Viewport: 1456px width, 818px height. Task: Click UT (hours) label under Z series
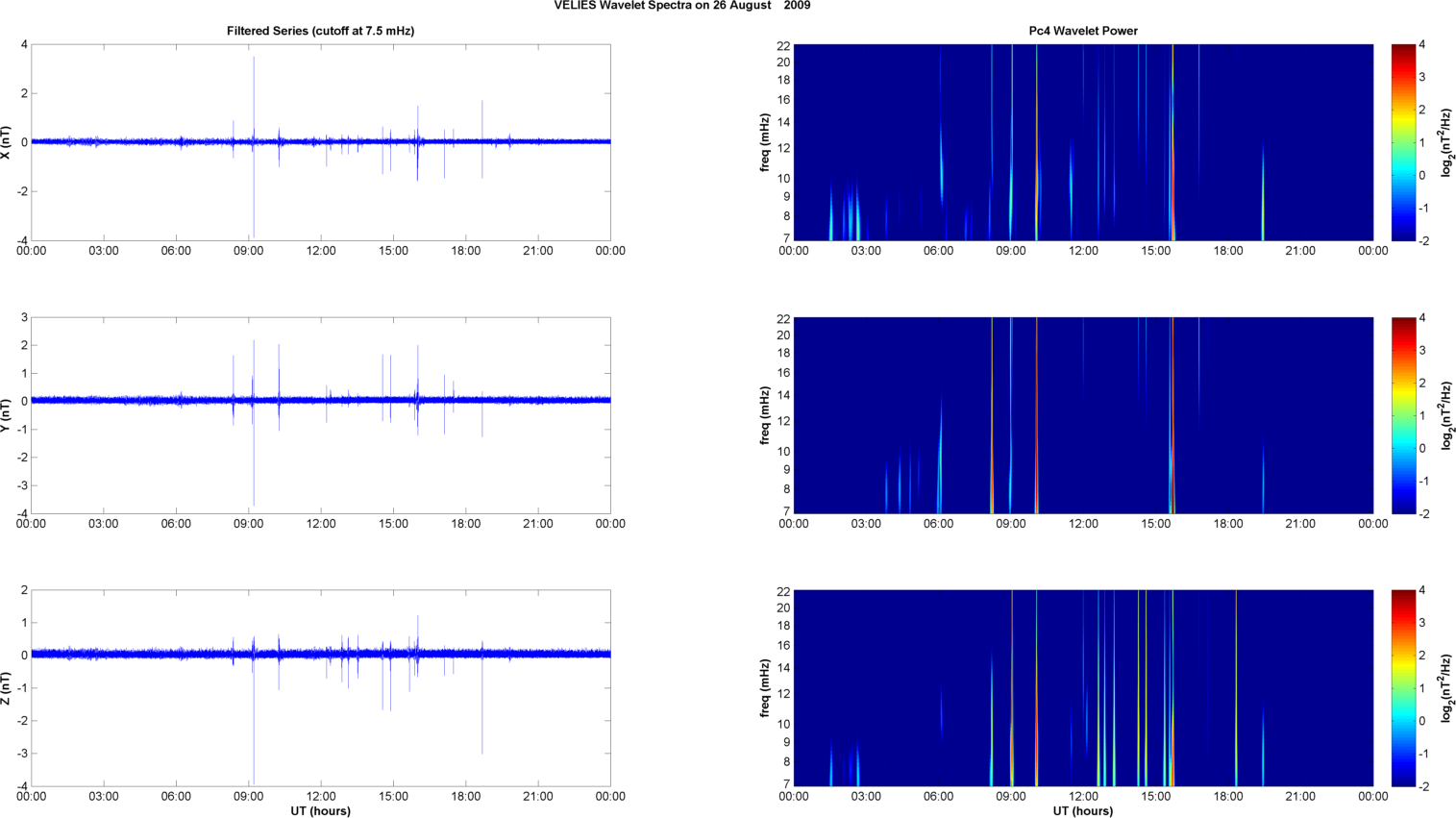tap(320, 811)
